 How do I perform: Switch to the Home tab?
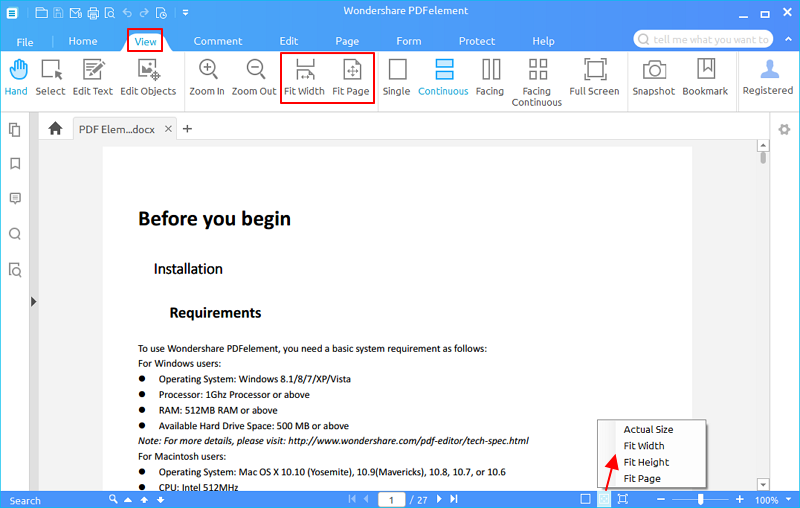point(83,41)
